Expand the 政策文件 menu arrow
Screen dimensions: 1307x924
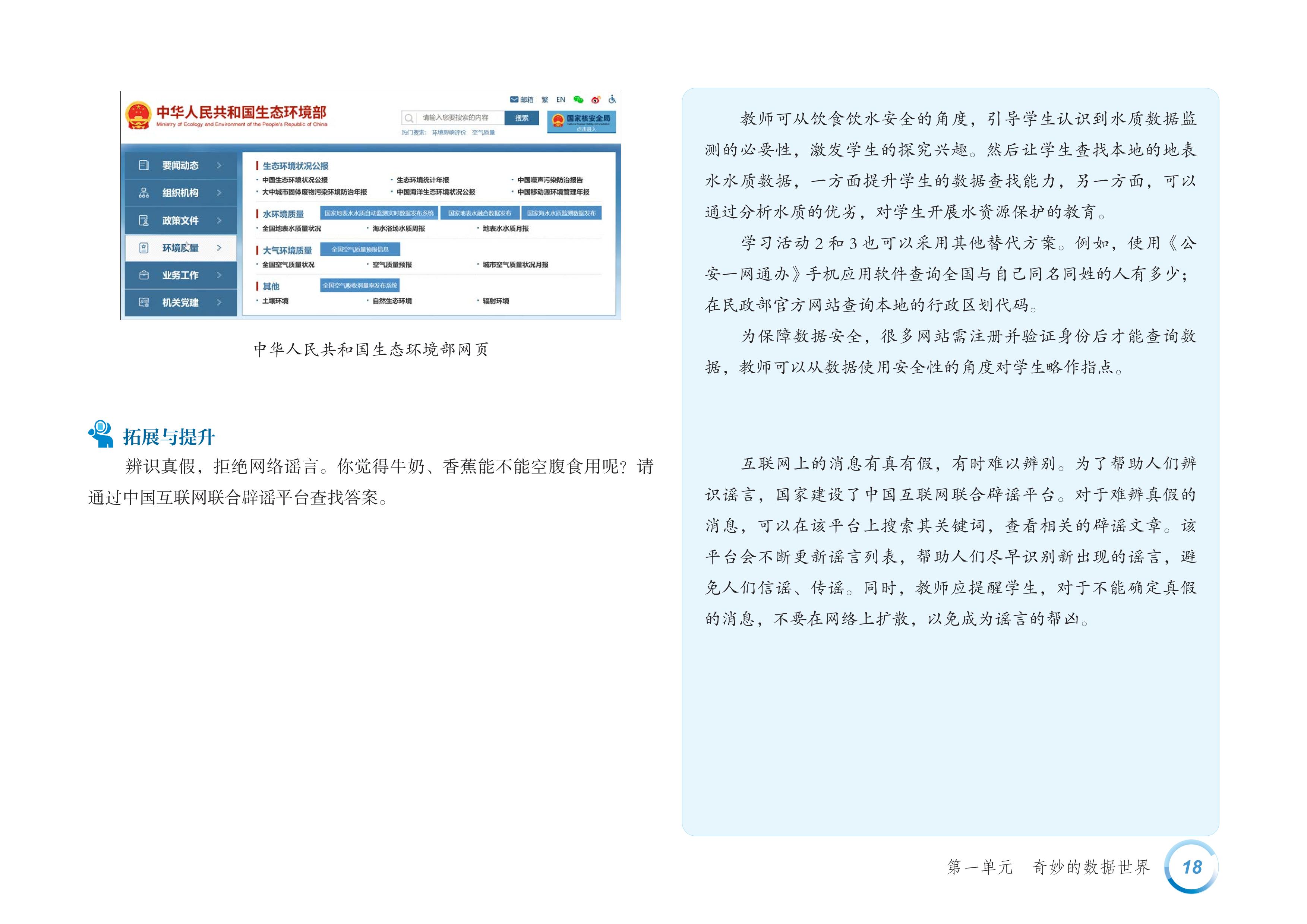(x=219, y=220)
